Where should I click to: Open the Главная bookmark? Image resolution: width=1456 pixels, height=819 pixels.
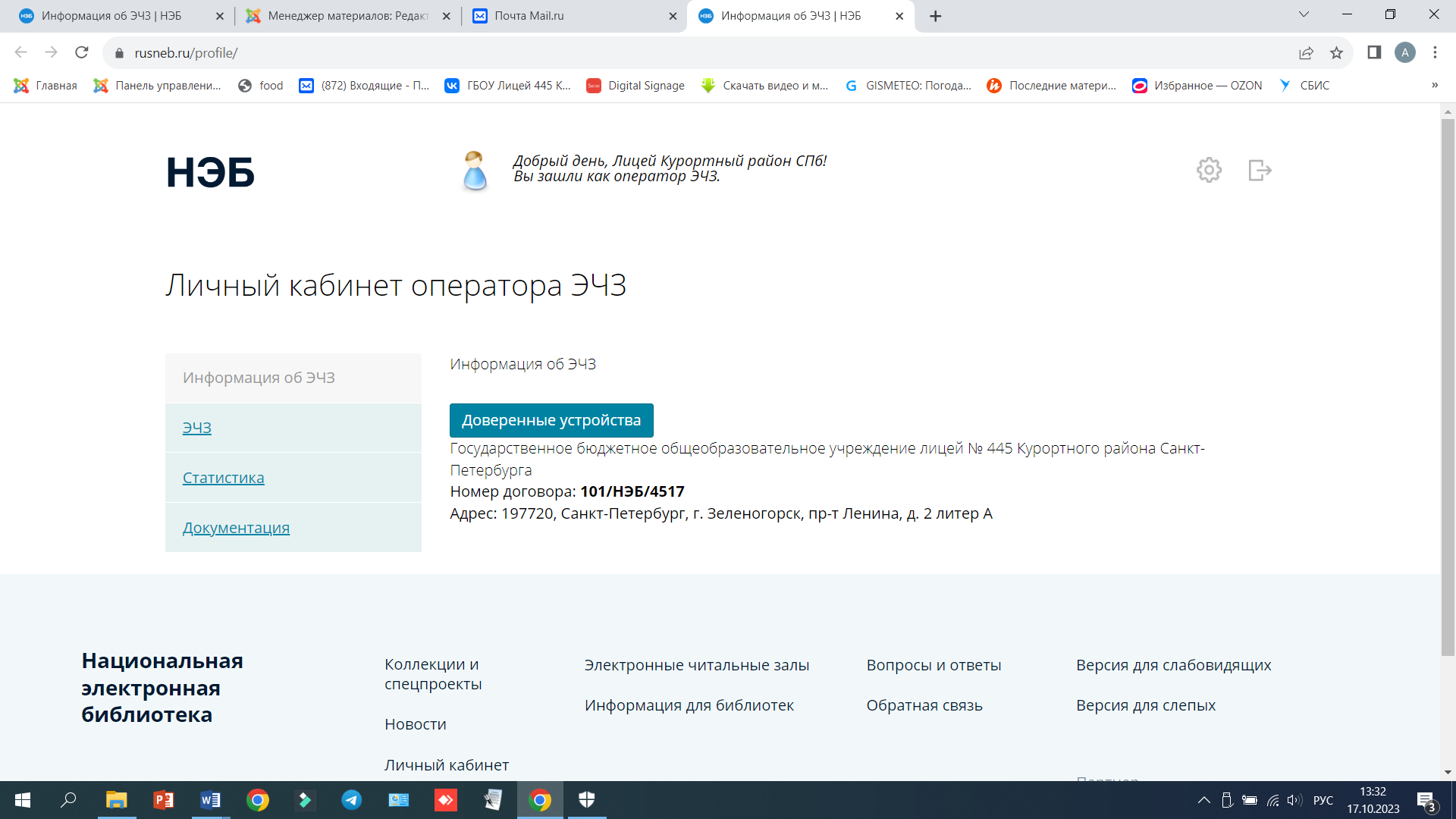(x=45, y=86)
